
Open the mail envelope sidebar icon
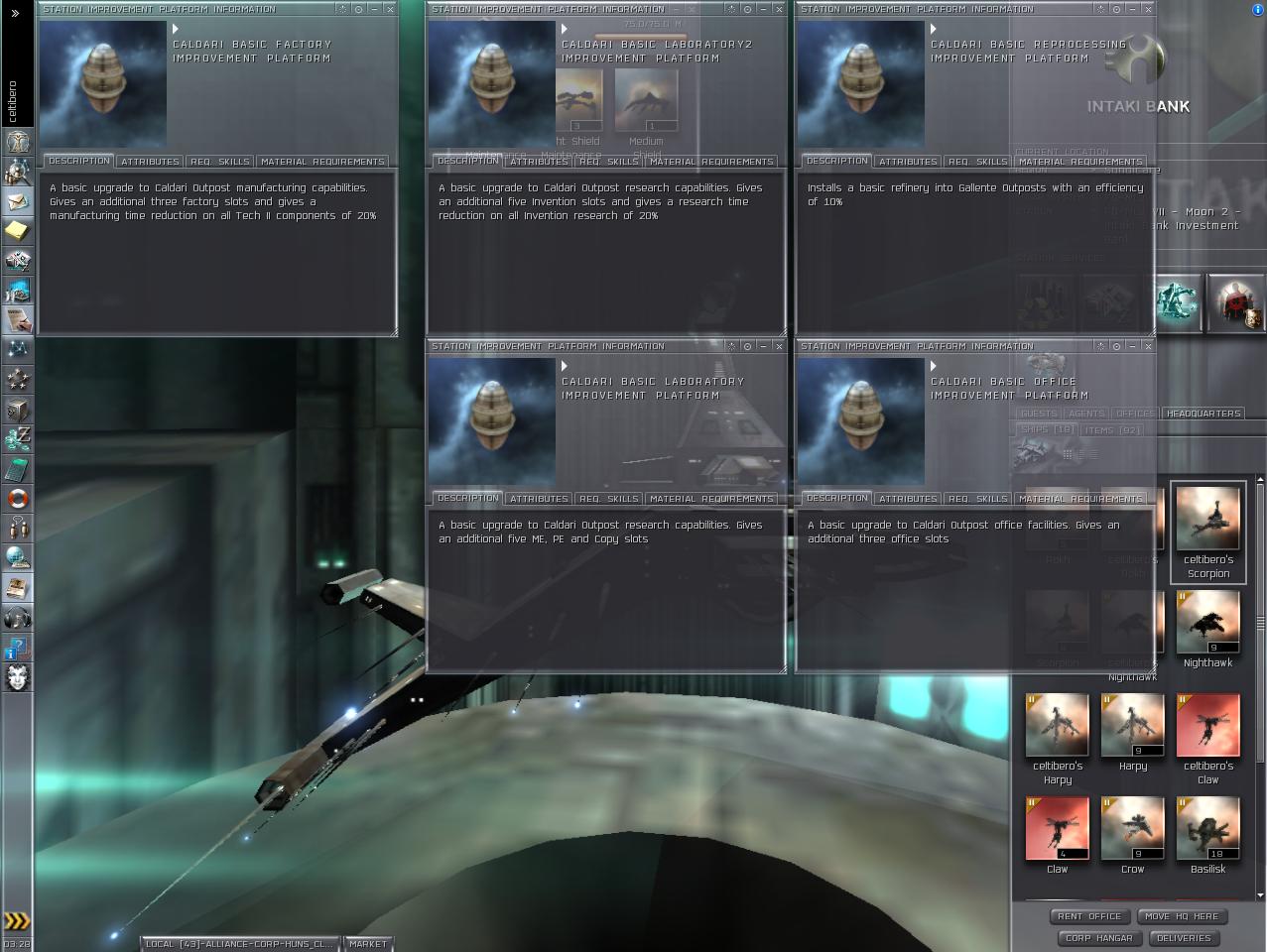(17, 201)
